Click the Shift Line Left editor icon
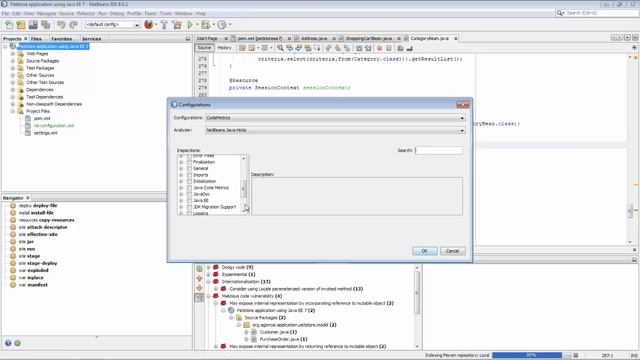 (359, 48)
